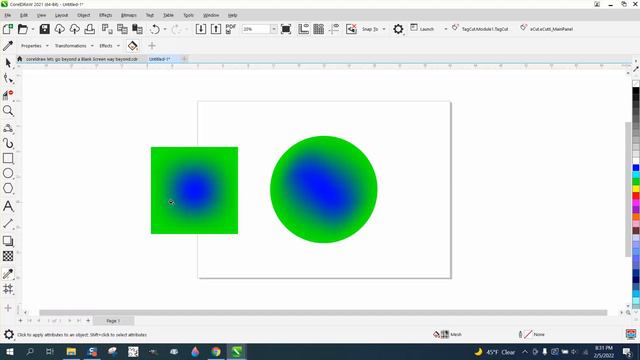Screen dimensions: 640x360
Task: Click the Paste clipboard icon
Action: click(138, 29)
